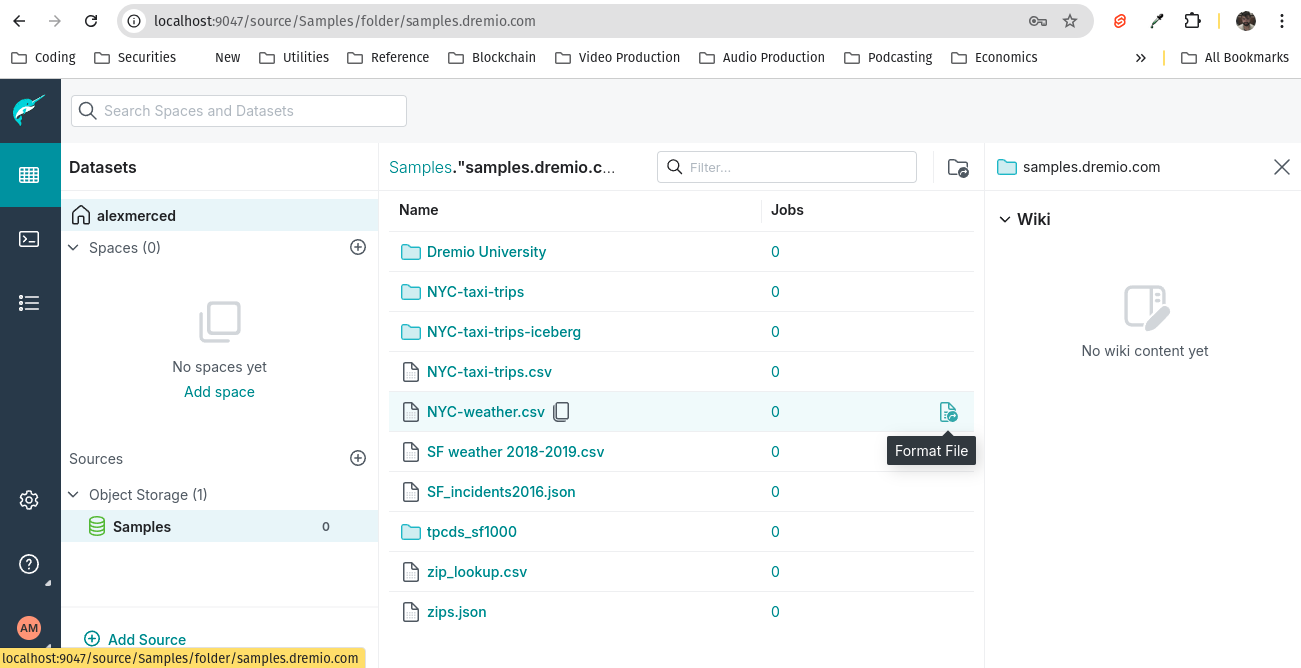Collapse the Spaces (0) section
The width and height of the screenshot is (1301, 668).
point(74,247)
